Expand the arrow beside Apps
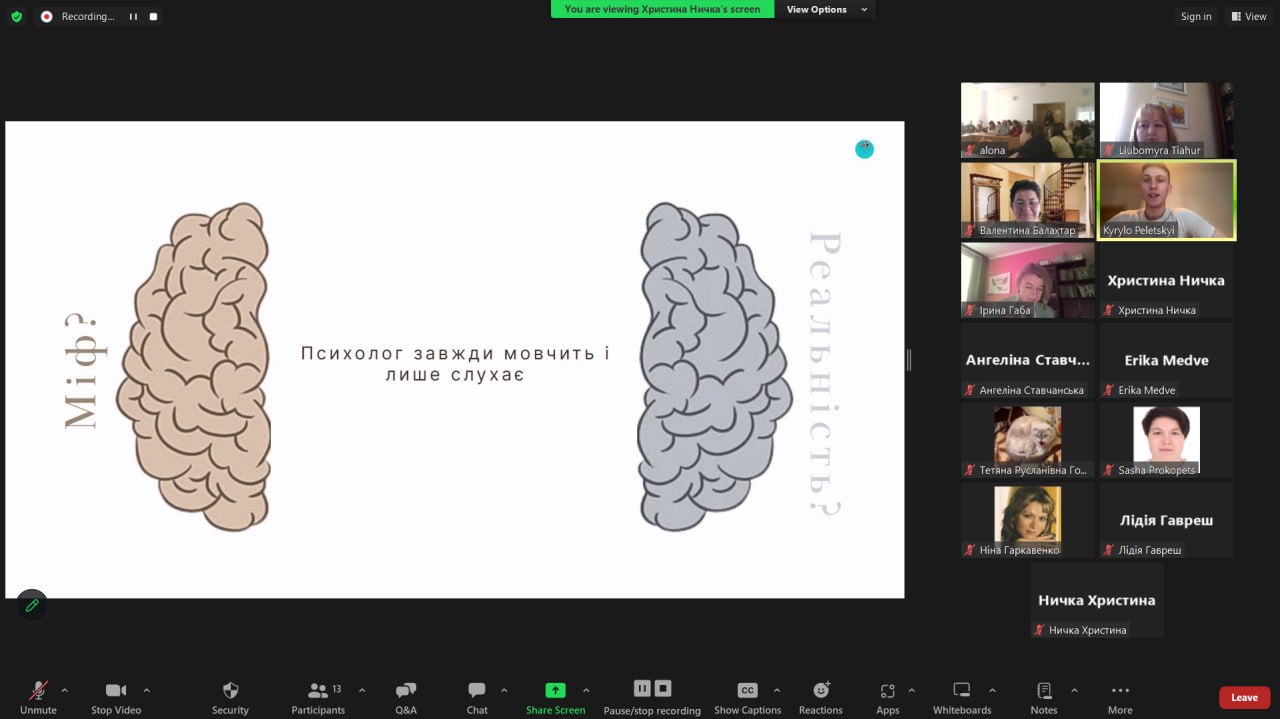Screen dimensions: 1280x719 911,690
